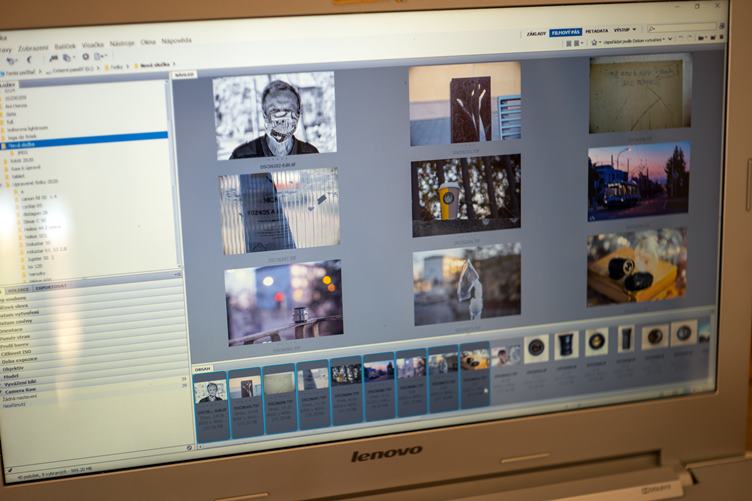The width and height of the screenshot is (752, 501).
Task: Select the blue tram at dusk preview
Action: [639, 181]
